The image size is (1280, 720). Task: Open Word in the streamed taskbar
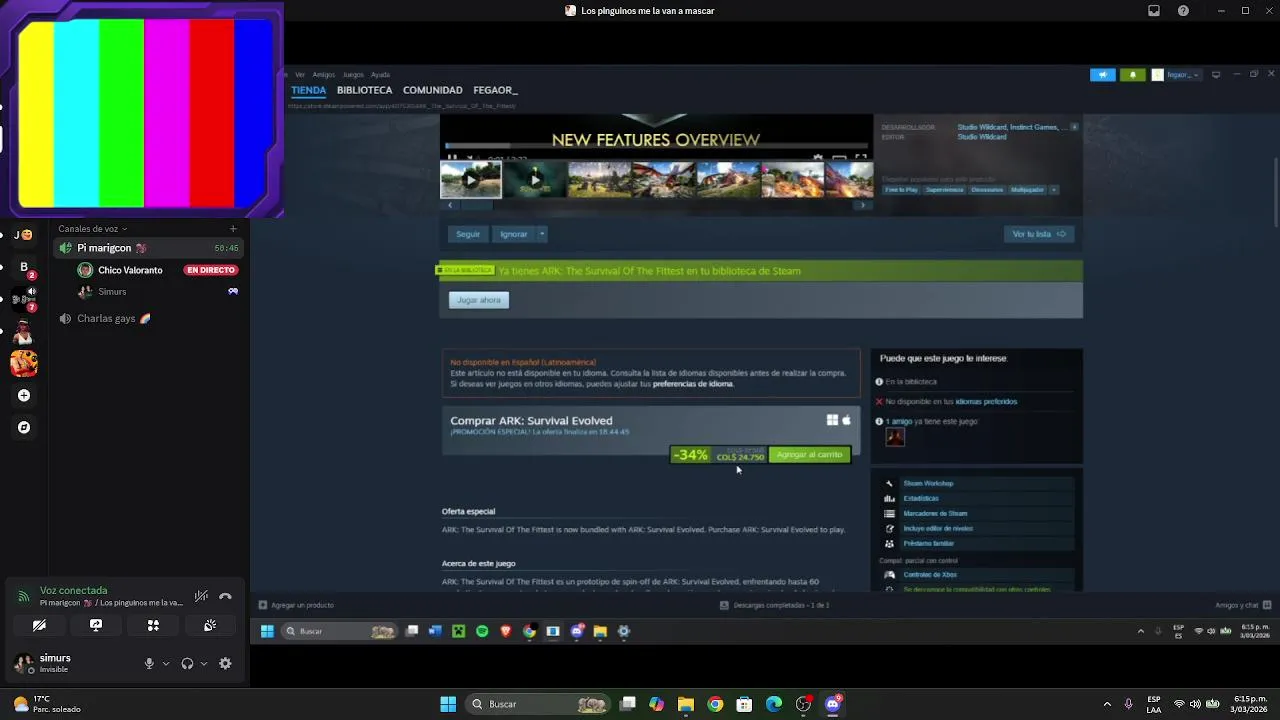click(435, 631)
